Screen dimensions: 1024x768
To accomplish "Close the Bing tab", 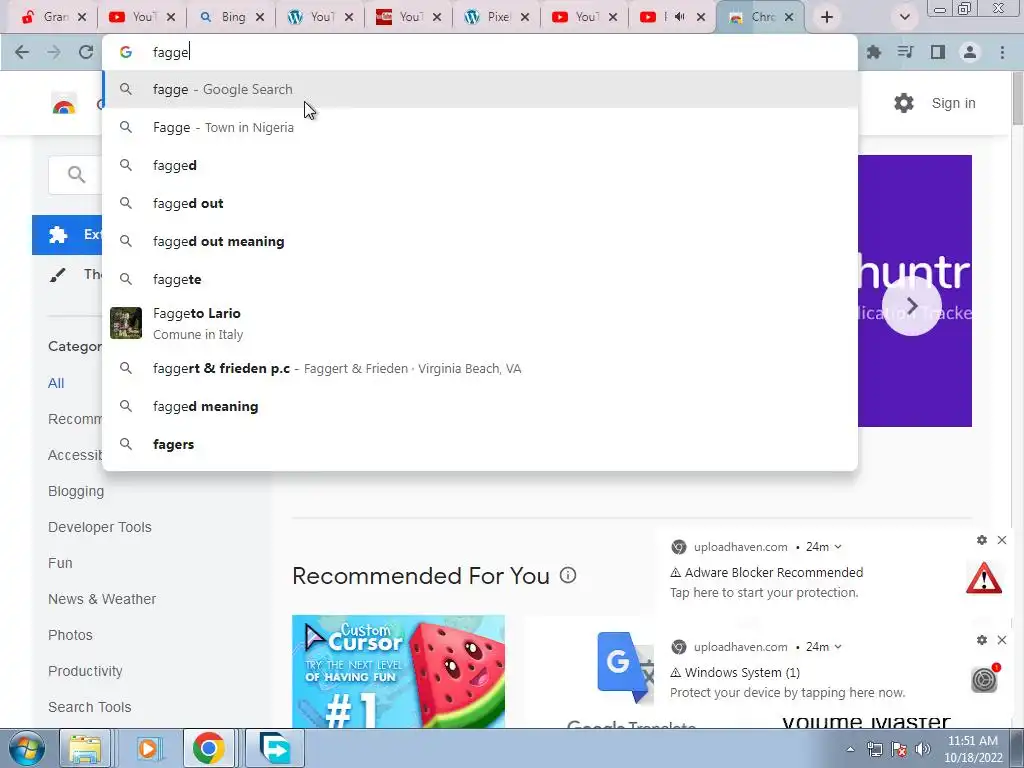I will tap(260, 17).
